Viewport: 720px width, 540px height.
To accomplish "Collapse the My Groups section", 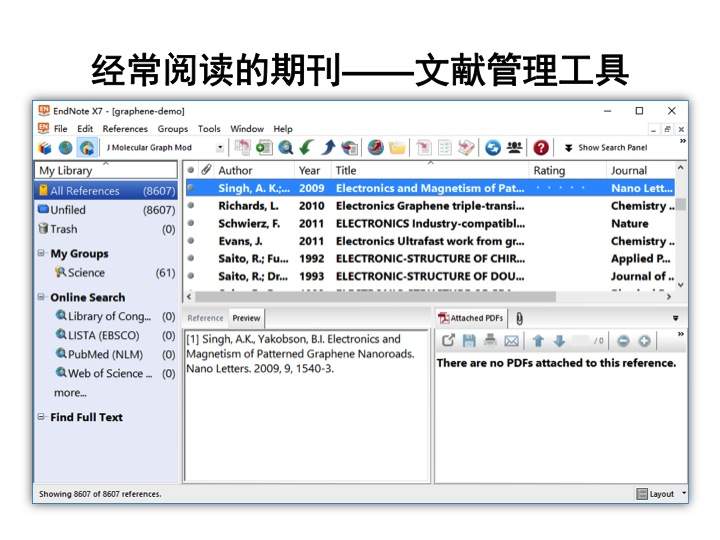I will [x=41, y=253].
